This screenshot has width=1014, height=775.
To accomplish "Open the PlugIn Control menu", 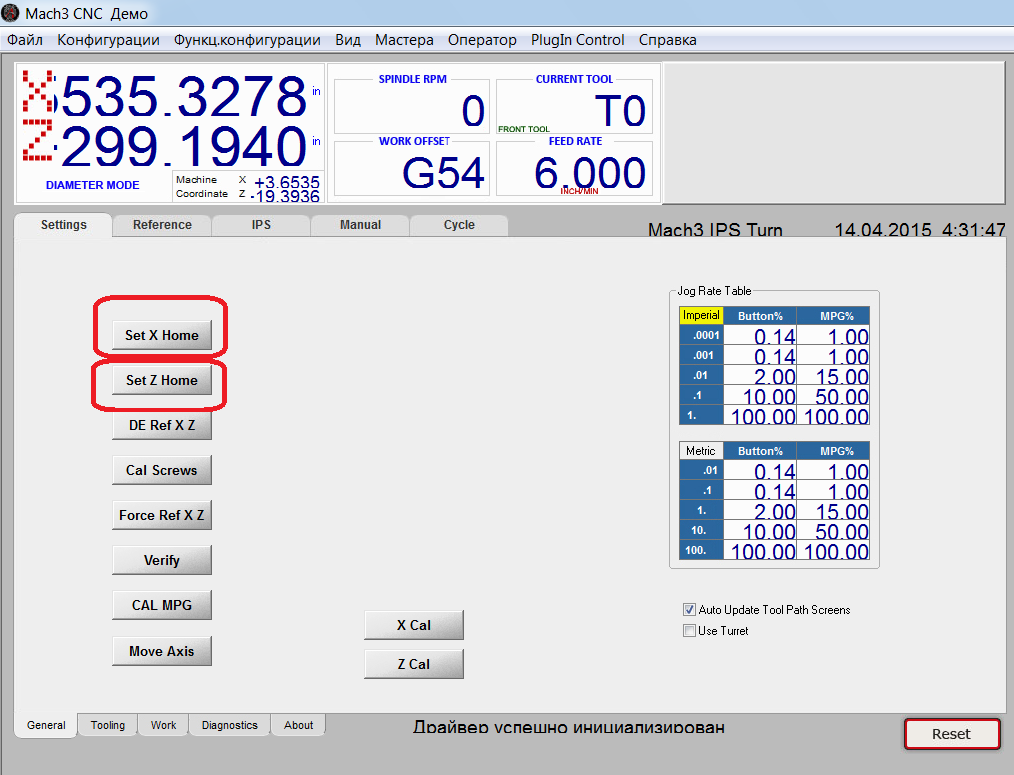I will pos(577,40).
